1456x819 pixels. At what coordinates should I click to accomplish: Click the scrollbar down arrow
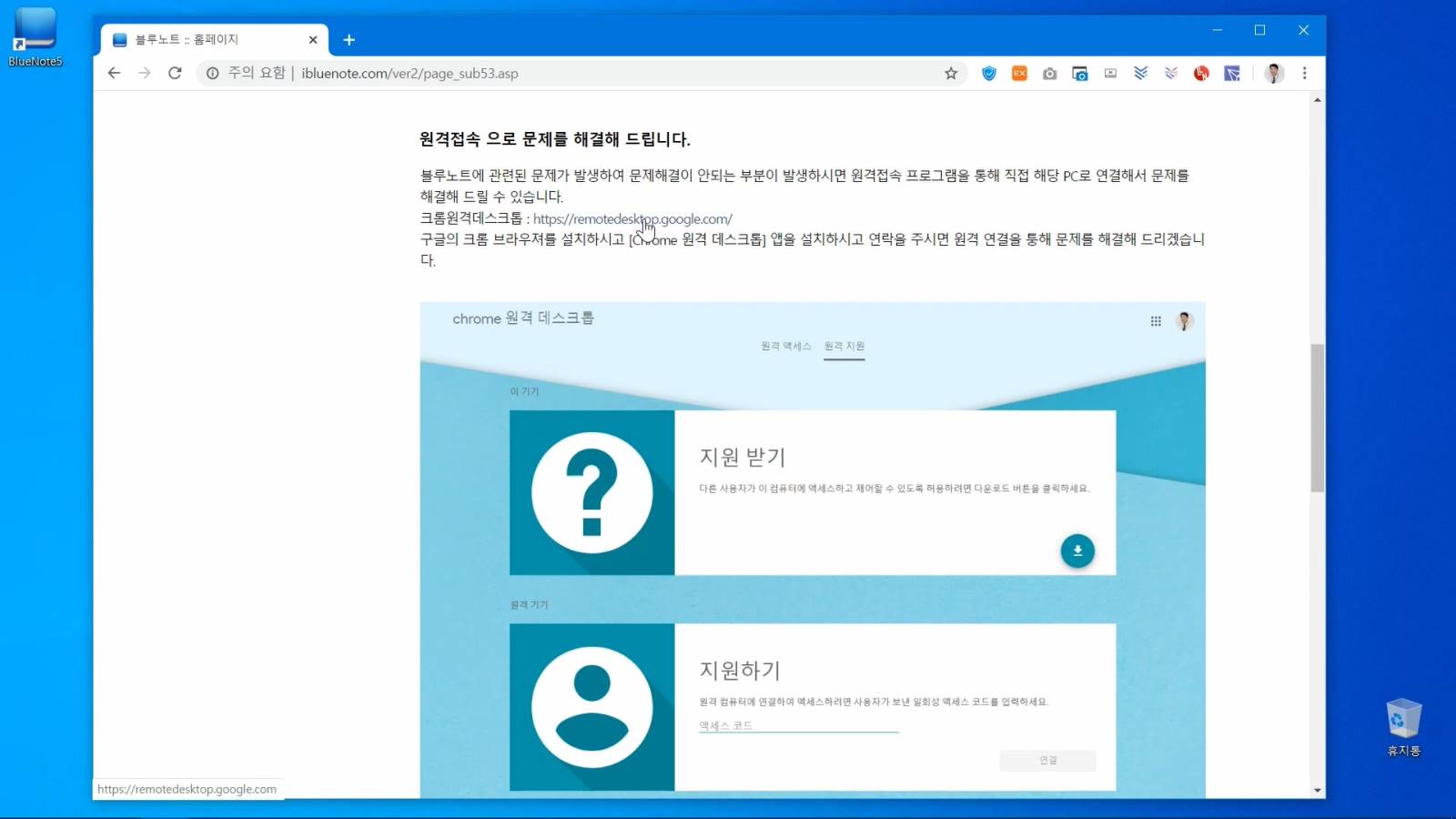click(1318, 790)
